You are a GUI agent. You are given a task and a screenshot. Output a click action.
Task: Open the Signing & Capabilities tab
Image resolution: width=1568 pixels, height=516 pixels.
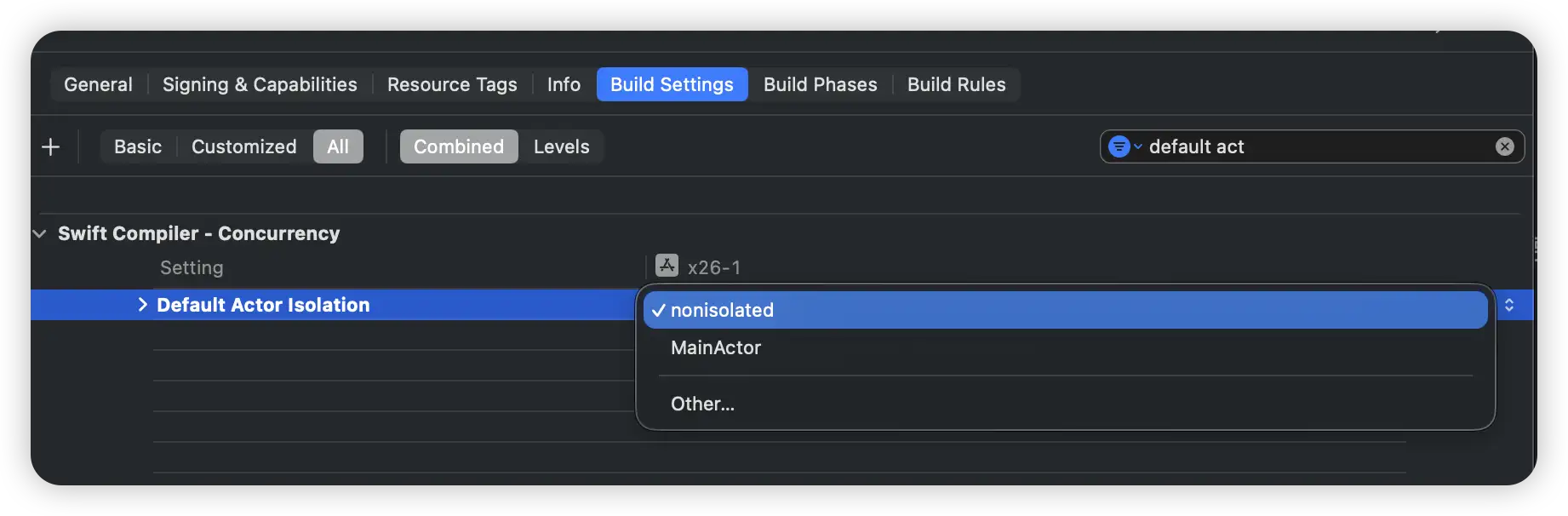[260, 84]
